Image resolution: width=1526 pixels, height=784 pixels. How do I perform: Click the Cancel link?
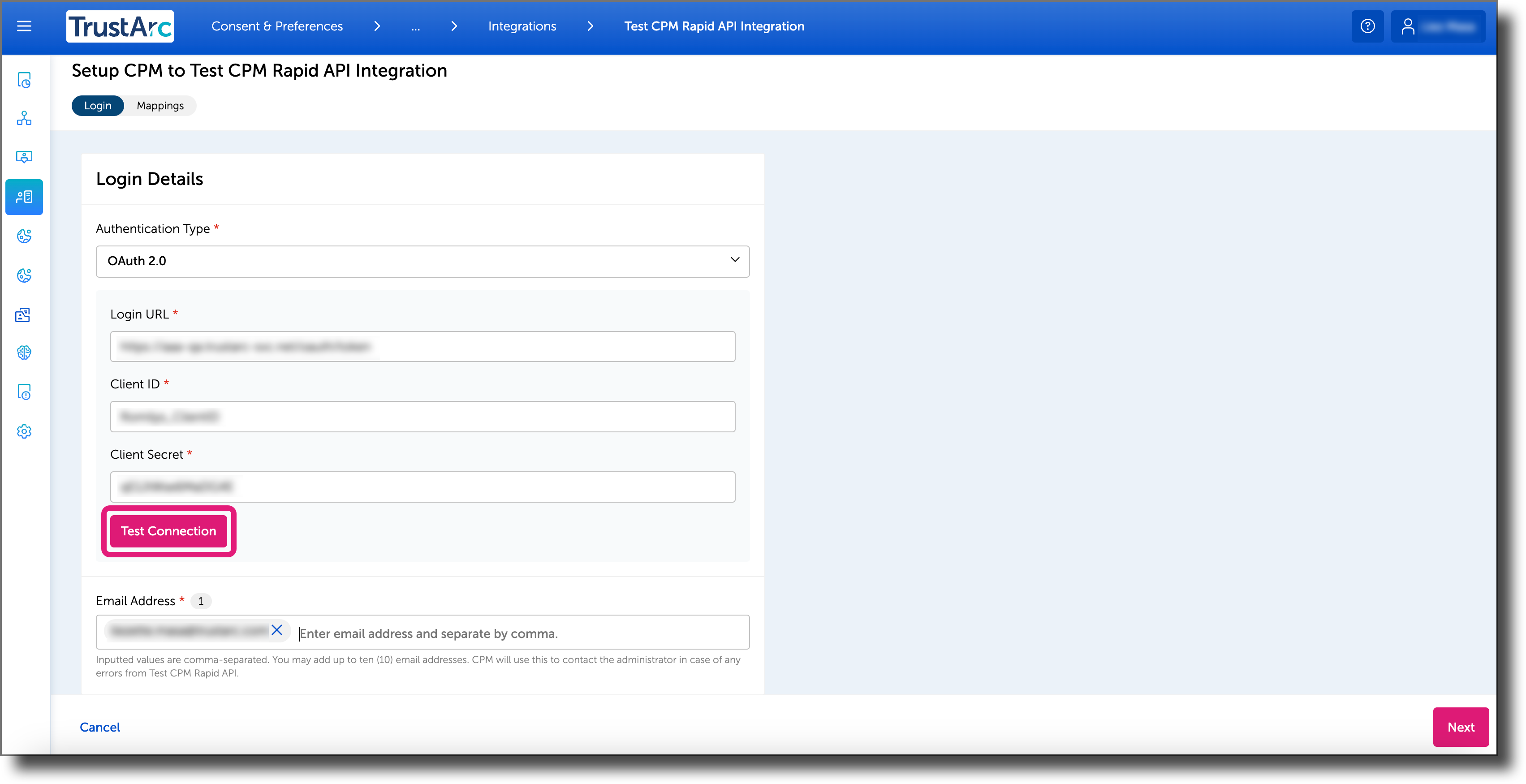click(x=99, y=727)
